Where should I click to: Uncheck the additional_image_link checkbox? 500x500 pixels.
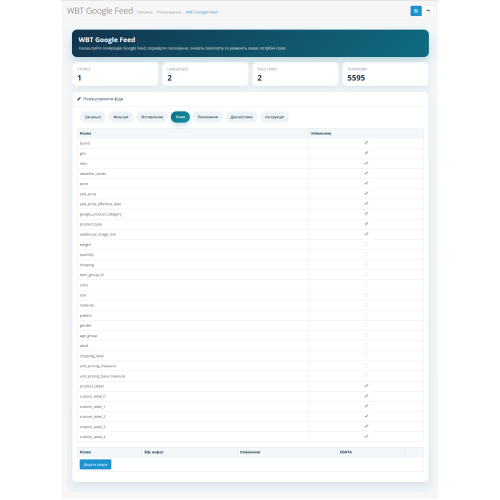(366, 234)
